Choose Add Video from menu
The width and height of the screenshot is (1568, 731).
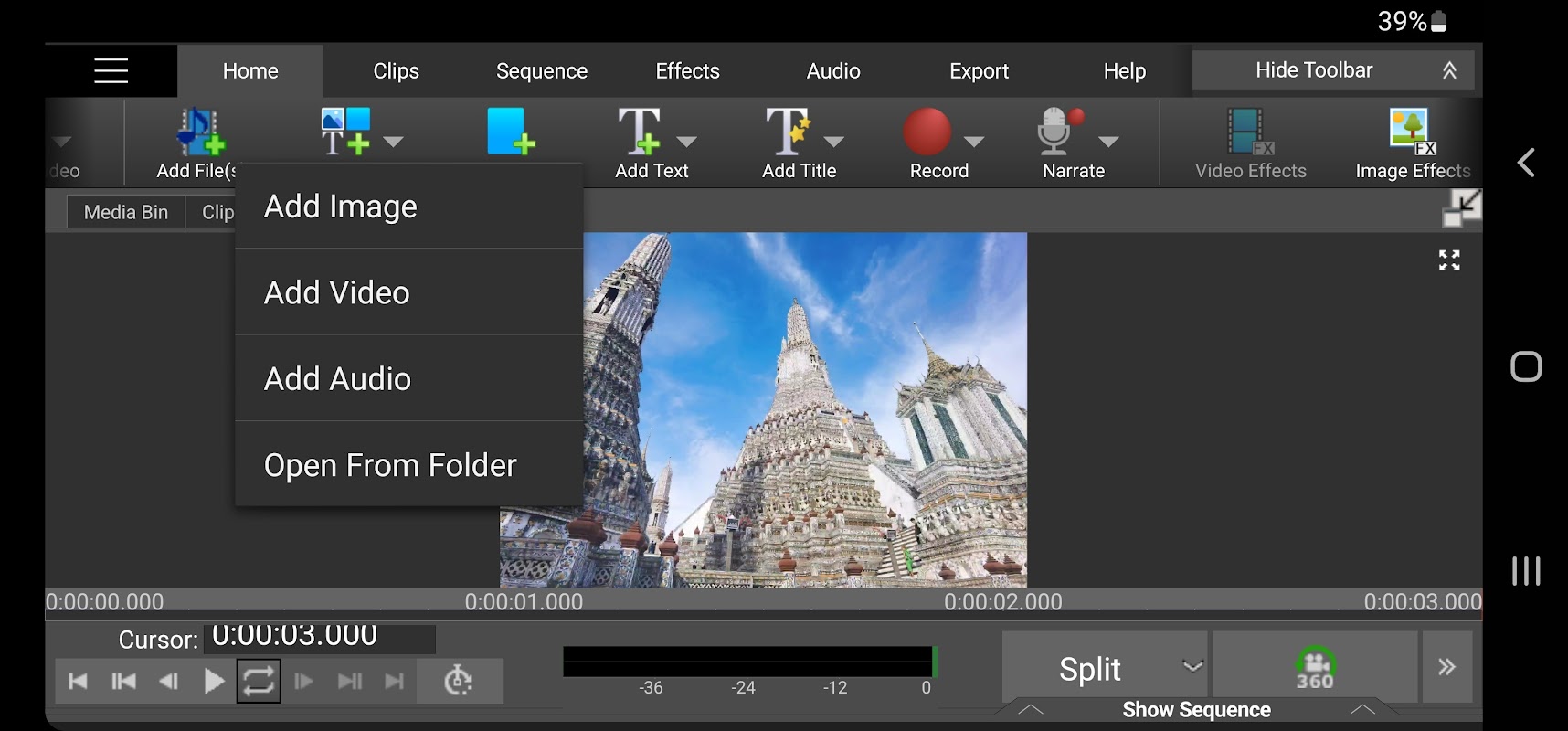point(409,292)
